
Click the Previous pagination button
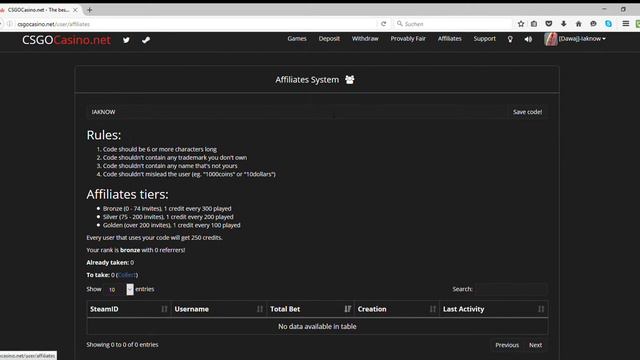click(x=507, y=345)
